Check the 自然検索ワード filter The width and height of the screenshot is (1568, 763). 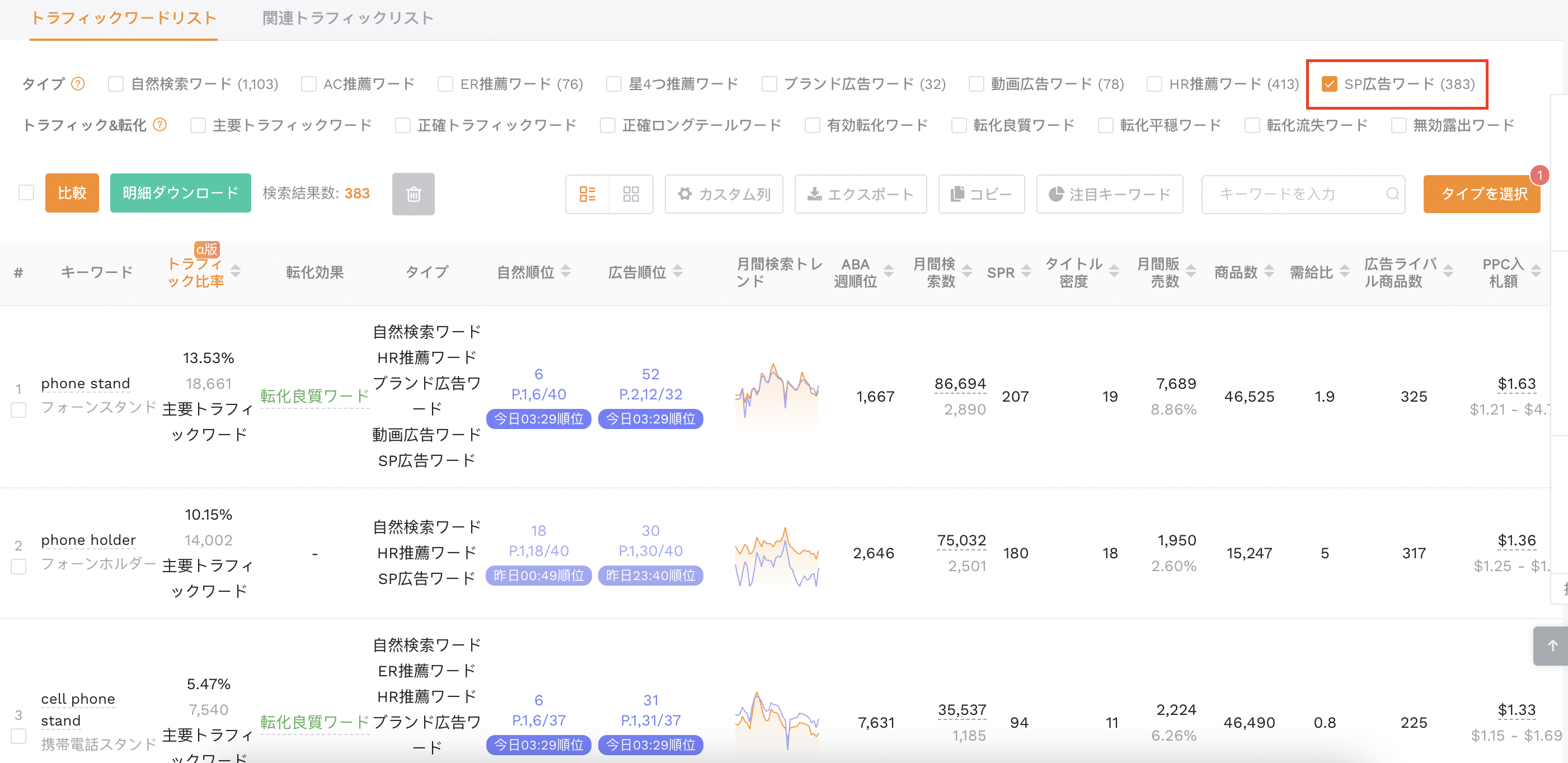click(x=116, y=84)
